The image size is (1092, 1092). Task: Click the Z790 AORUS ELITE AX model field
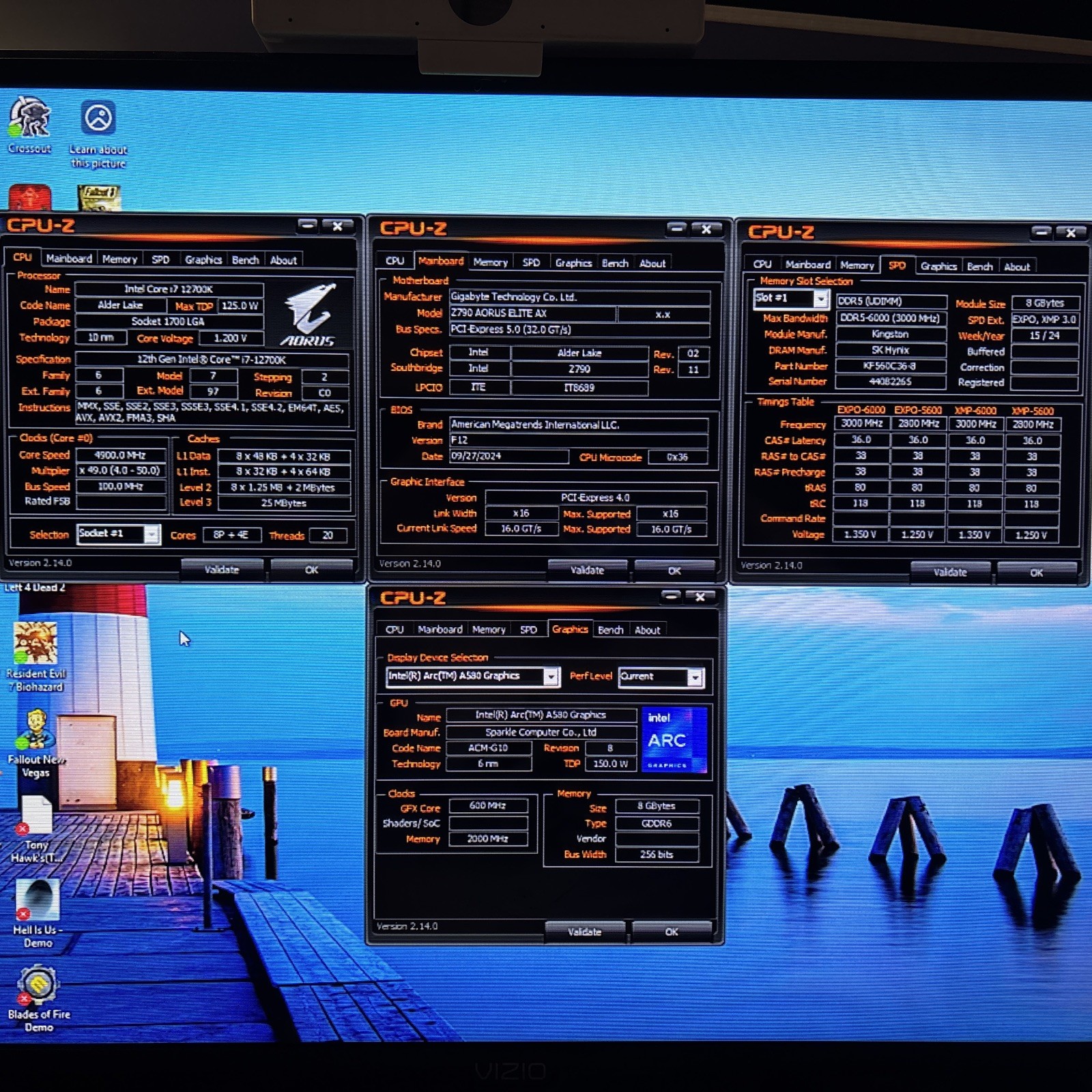532,313
